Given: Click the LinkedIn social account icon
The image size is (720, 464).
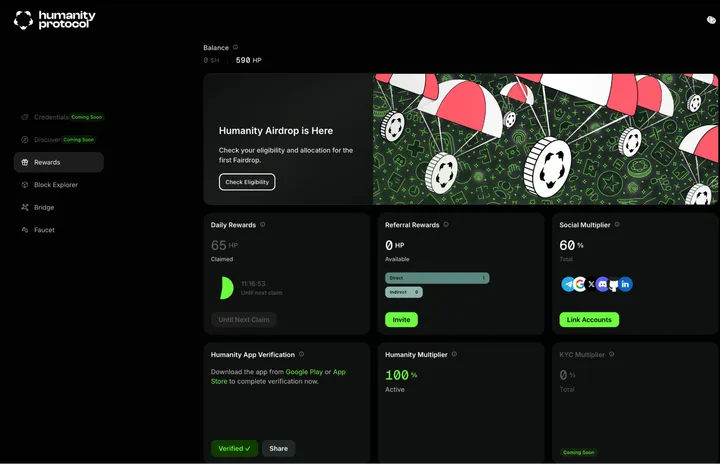Looking at the screenshot, I should [626, 284].
